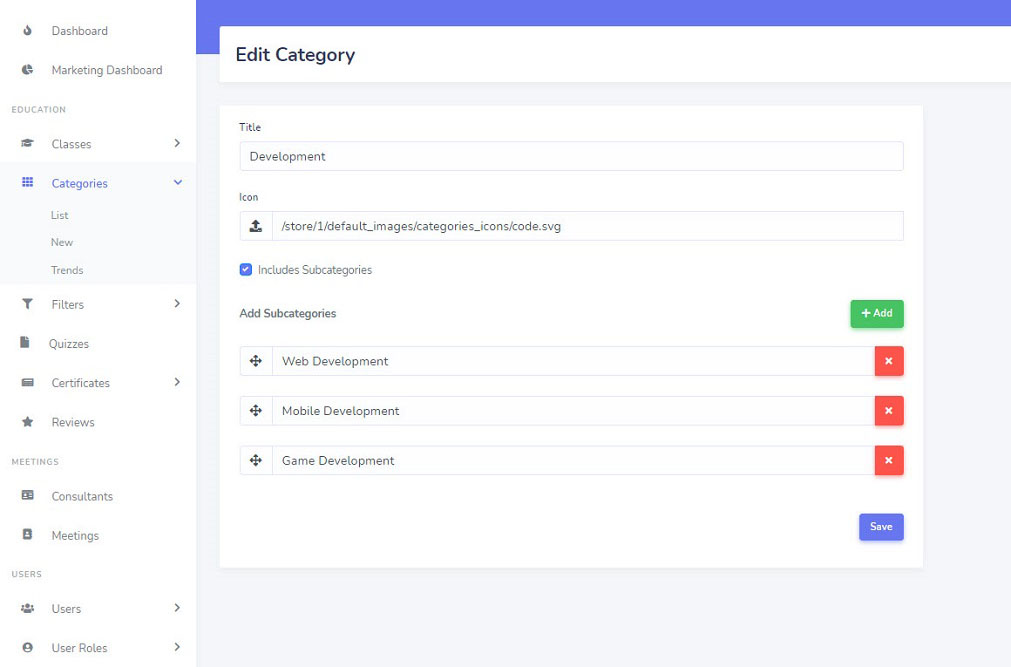The width and height of the screenshot is (1011, 667).
Task: Click the Marketing Dashboard pie chart icon
Action: click(x=28, y=70)
